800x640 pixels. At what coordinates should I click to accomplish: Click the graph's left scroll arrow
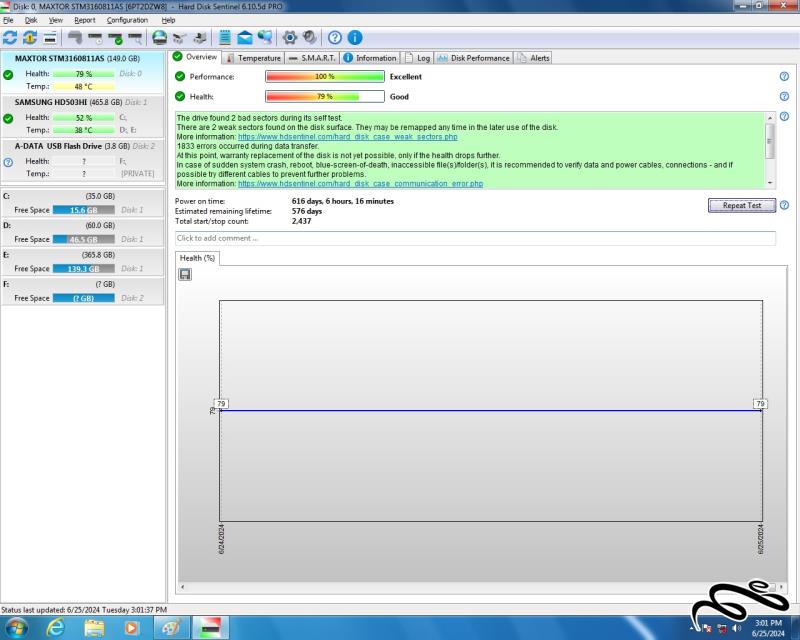(x=182, y=587)
